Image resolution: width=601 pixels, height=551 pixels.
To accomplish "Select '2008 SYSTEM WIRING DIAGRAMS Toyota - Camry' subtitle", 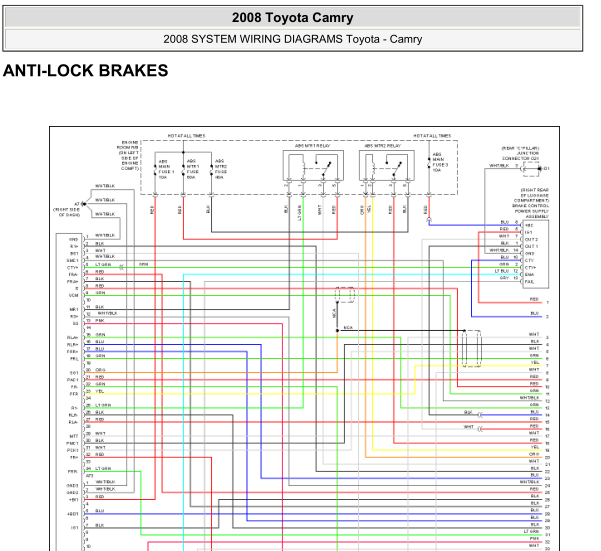I will 292,39.
